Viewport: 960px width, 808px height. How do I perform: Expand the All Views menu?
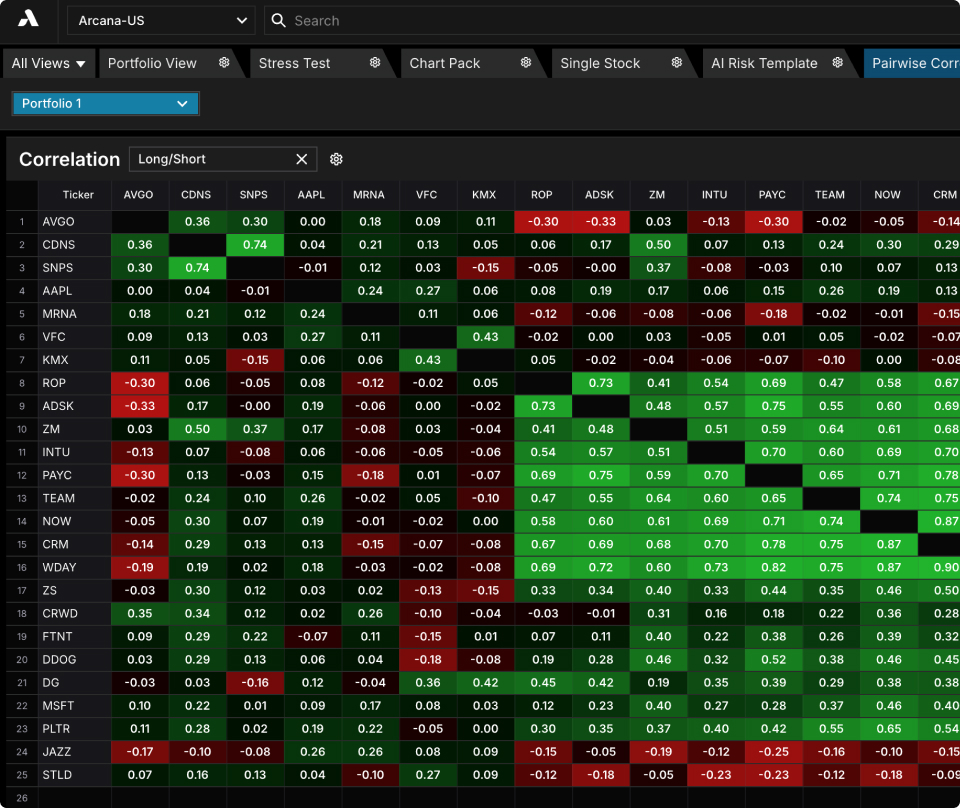point(48,63)
